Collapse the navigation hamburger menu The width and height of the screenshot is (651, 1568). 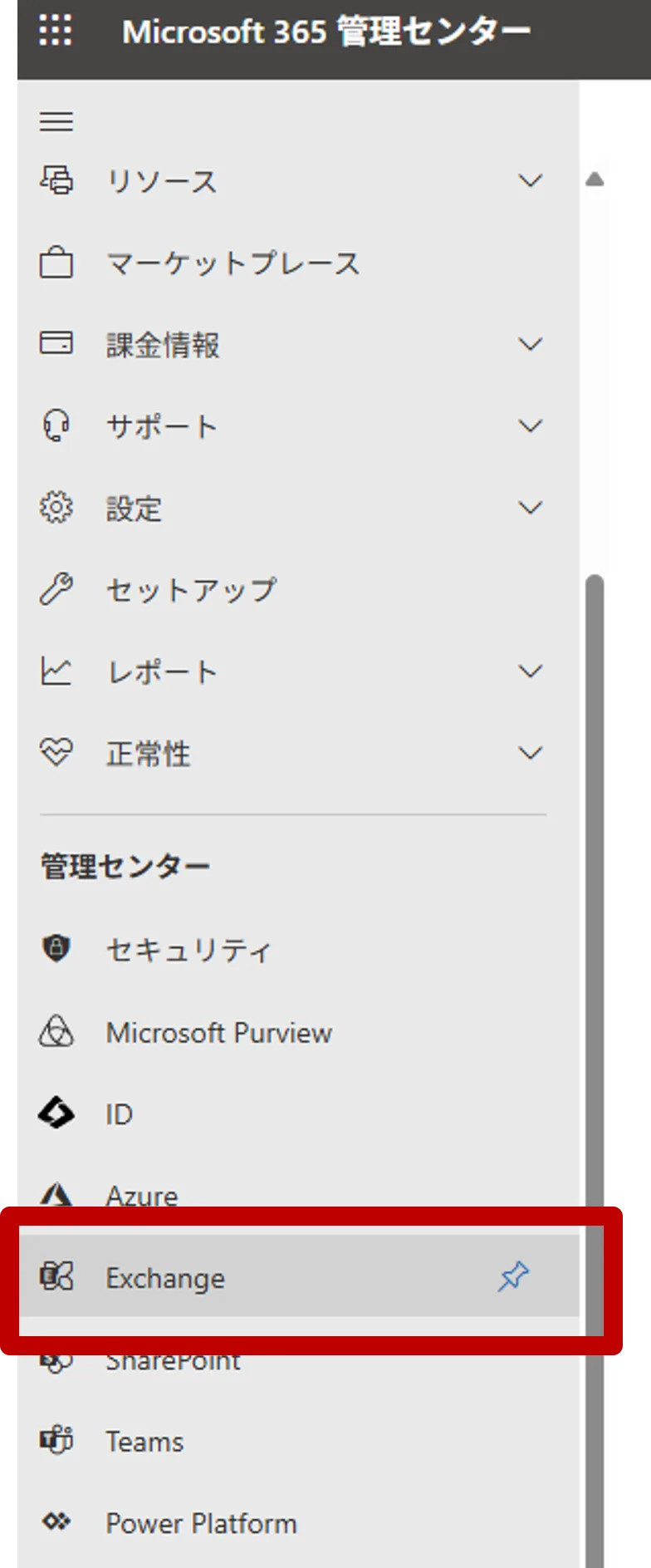[x=56, y=121]
